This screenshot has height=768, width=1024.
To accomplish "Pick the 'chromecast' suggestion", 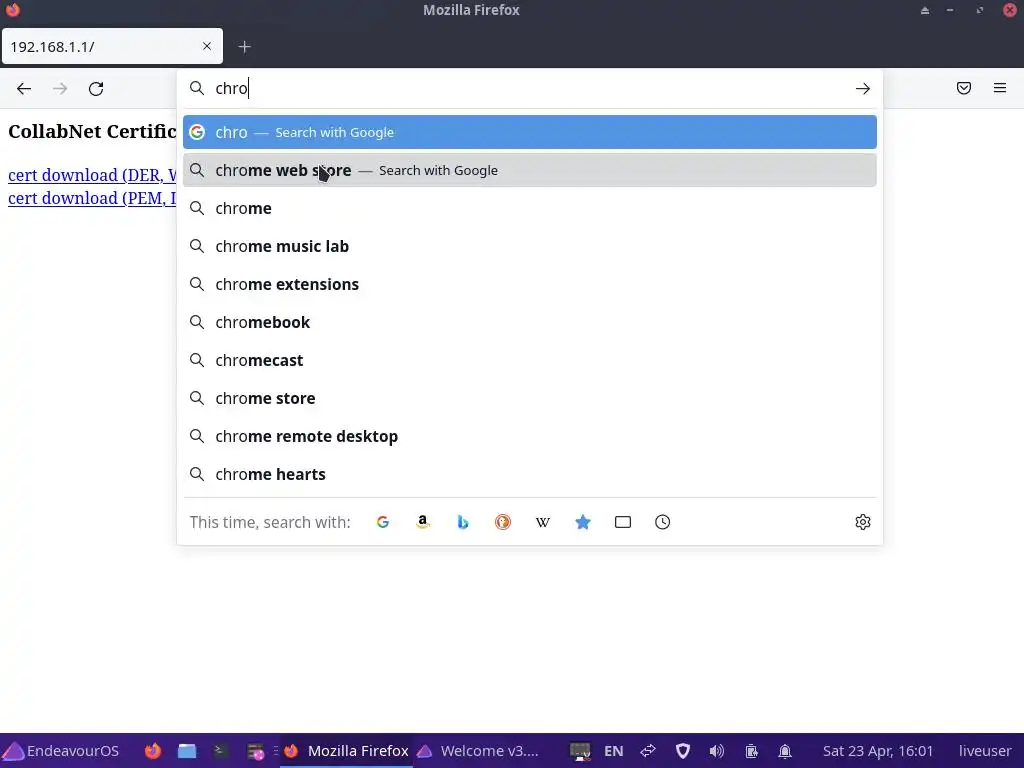I will [x=530, y=360].
